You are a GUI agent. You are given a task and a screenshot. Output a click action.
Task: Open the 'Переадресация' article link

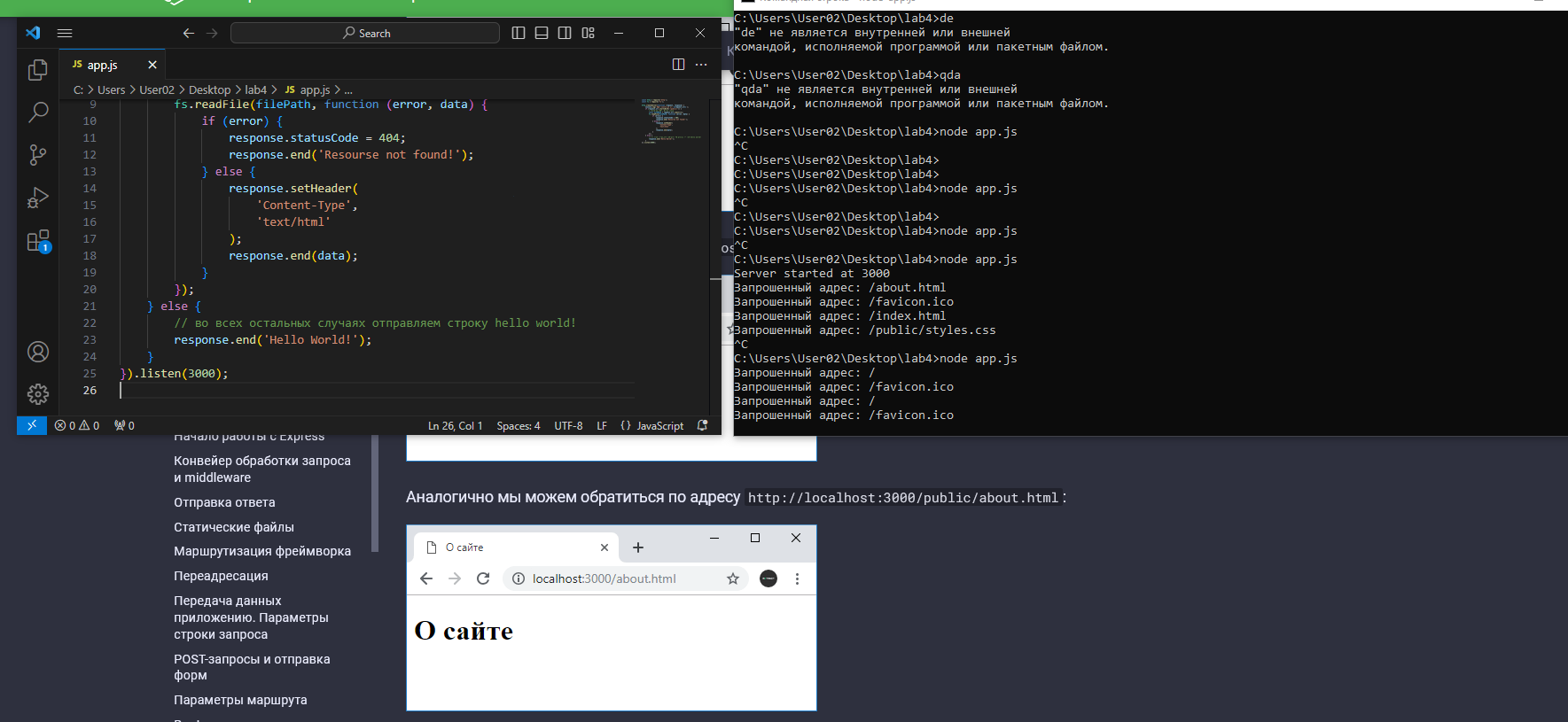tap(221, 576)
